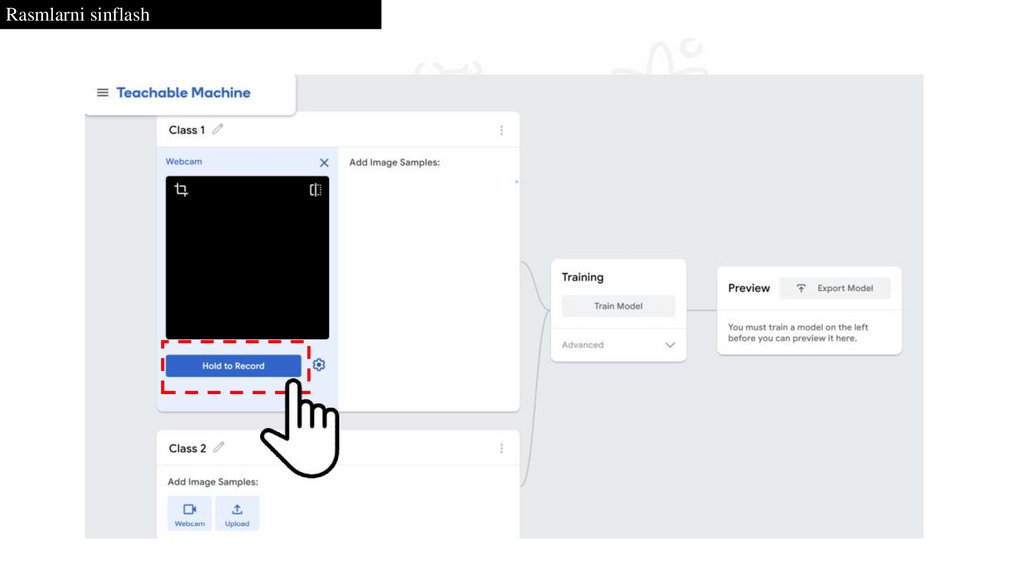Edit the Class 1 name with pencil icon
Screen dimensions: 1024x574
tap(217, 129)
